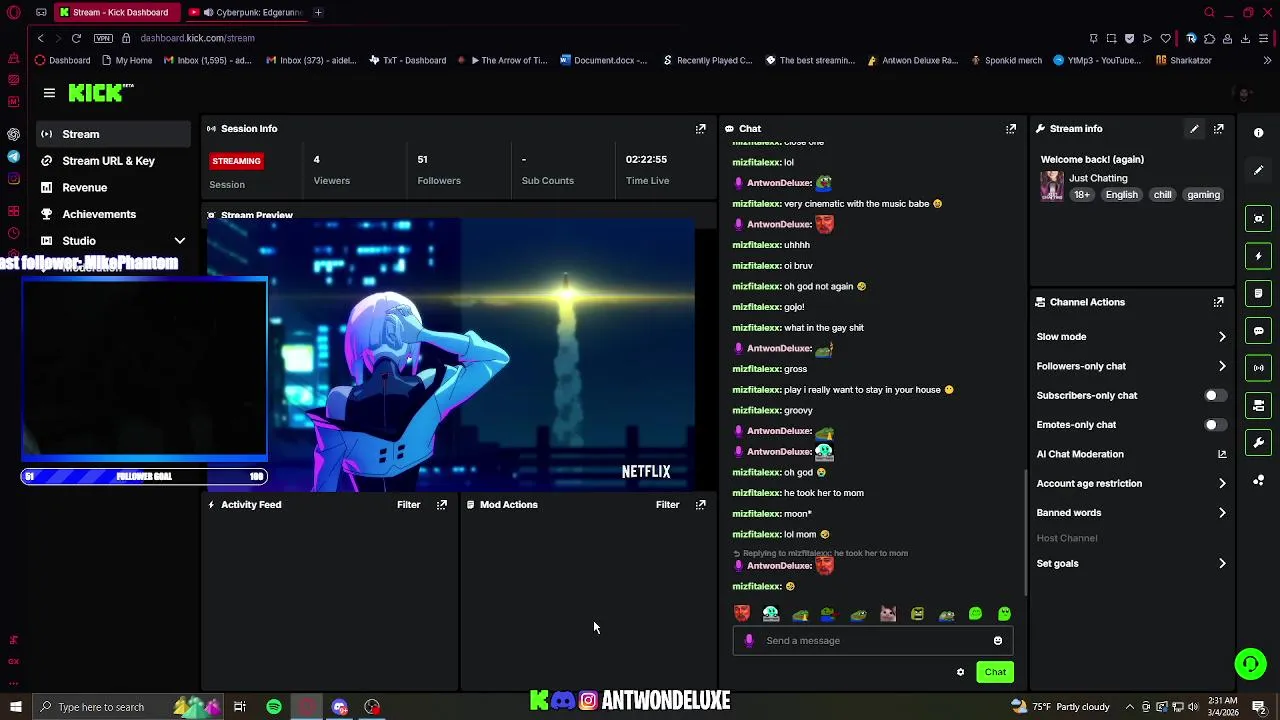
Task: Open the hamburger menu beside Kick logo
Action: pyautogui.click(x=49, y=93)
